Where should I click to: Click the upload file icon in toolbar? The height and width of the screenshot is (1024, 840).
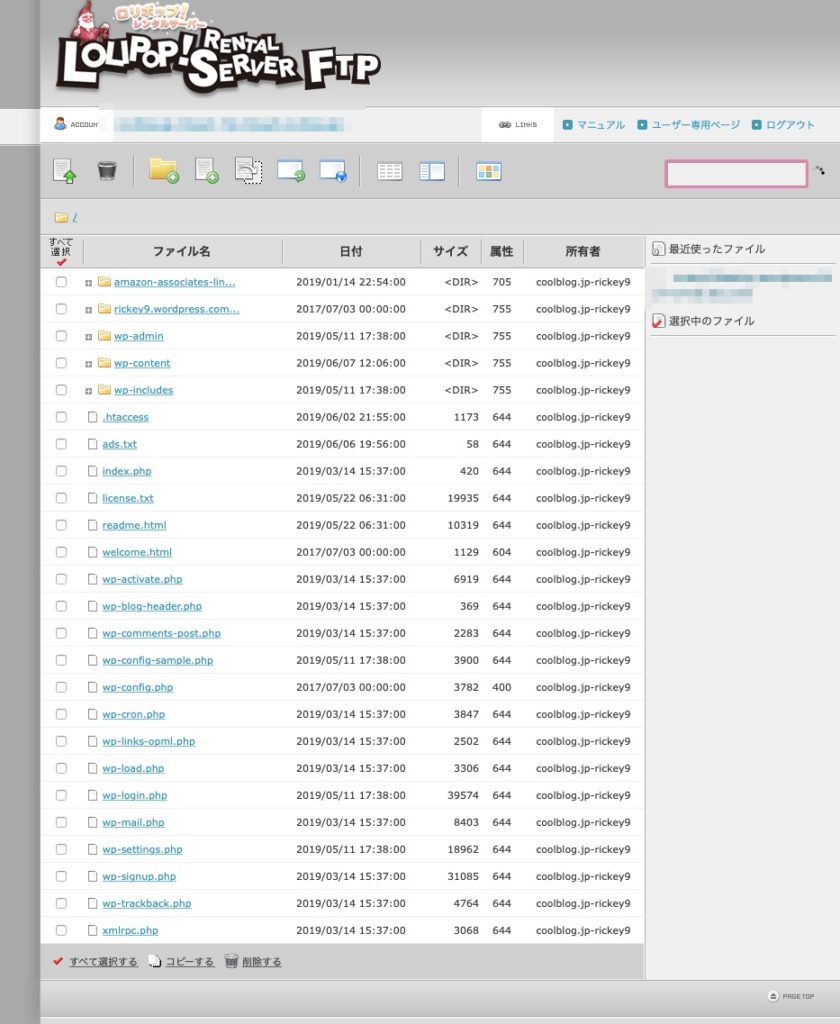coord(64,171)
